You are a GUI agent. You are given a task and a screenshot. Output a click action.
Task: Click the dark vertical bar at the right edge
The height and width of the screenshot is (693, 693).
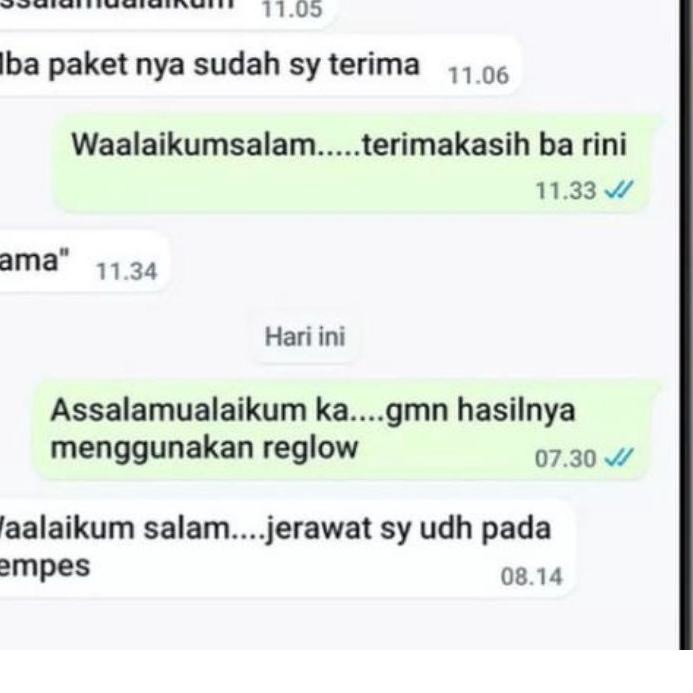[x=686, y=325]
